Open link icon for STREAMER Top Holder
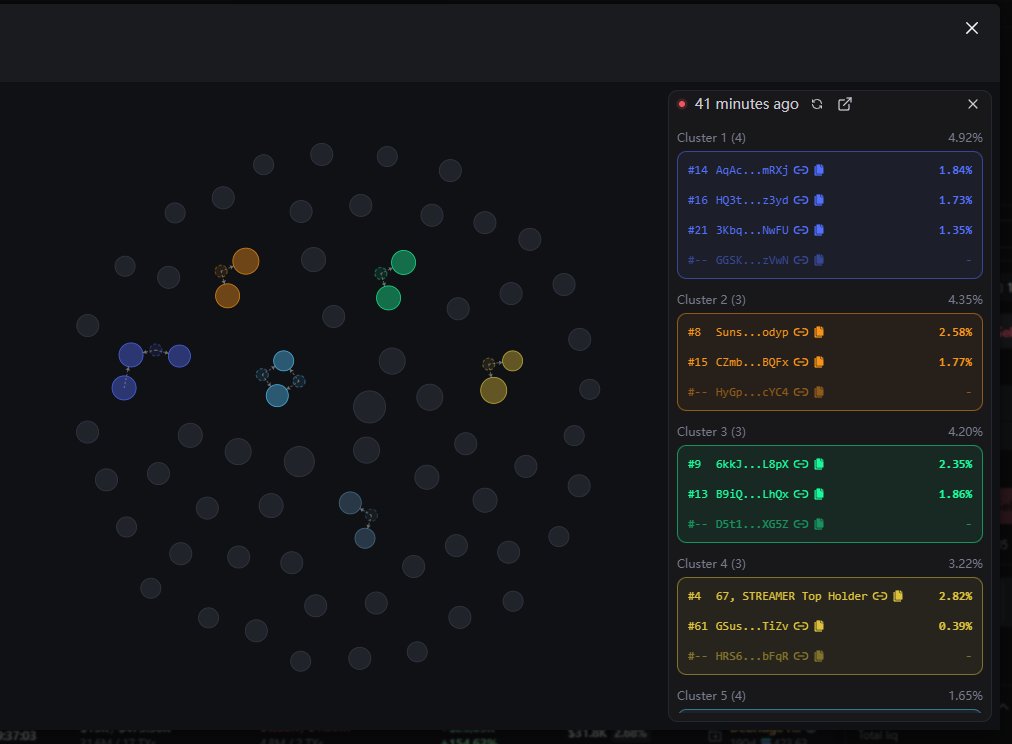Viewport: 1012px width, 744px height. tap(880, 596)
